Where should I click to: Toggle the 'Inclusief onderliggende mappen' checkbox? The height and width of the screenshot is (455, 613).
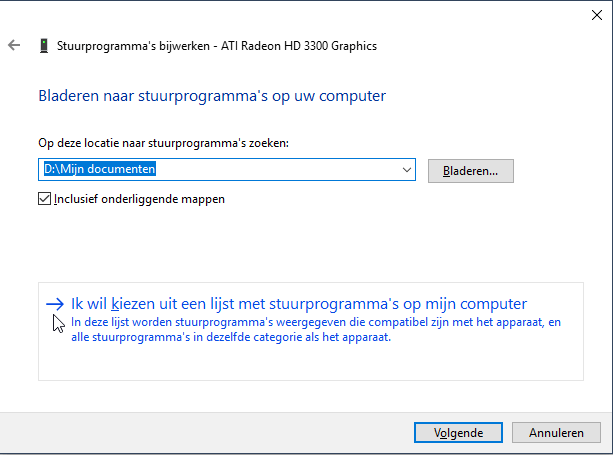coord(44,199)
